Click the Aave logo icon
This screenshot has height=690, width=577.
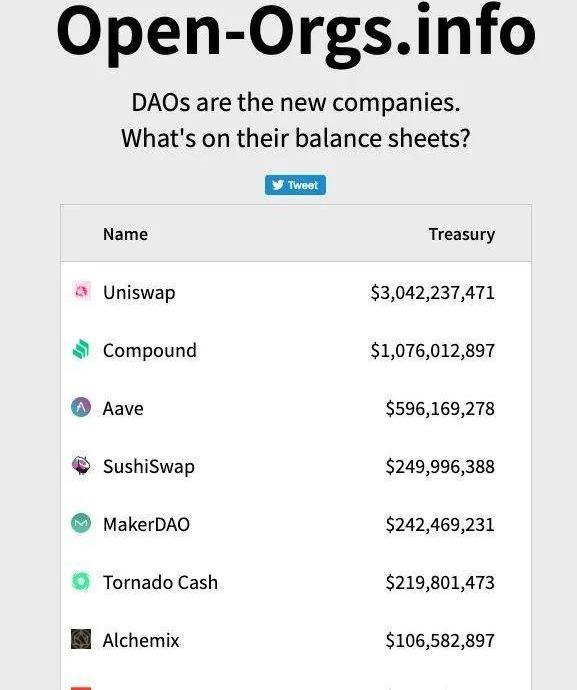[81, 407]
